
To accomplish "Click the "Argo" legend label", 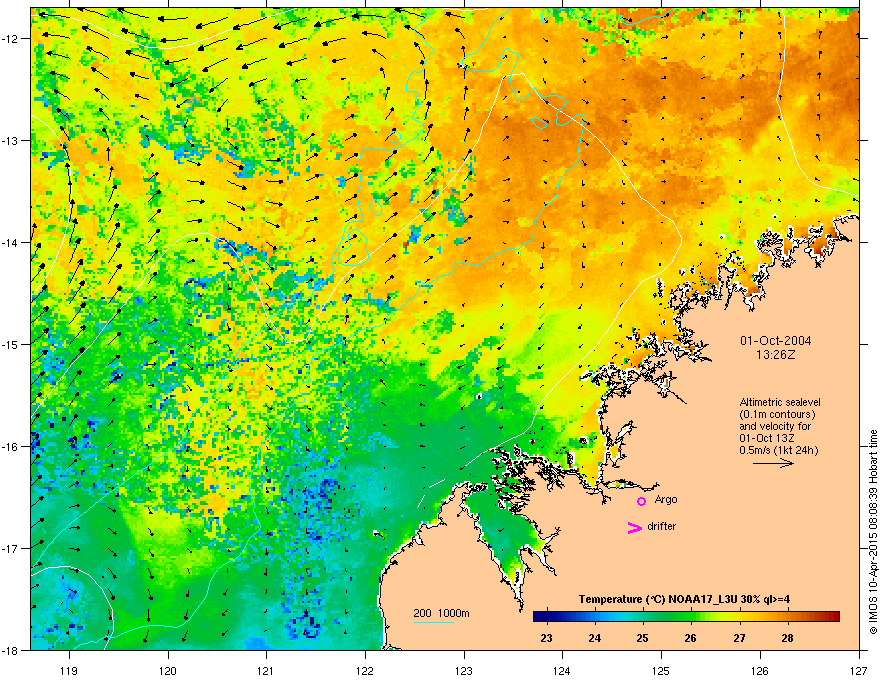I will (x=666, y=499).
